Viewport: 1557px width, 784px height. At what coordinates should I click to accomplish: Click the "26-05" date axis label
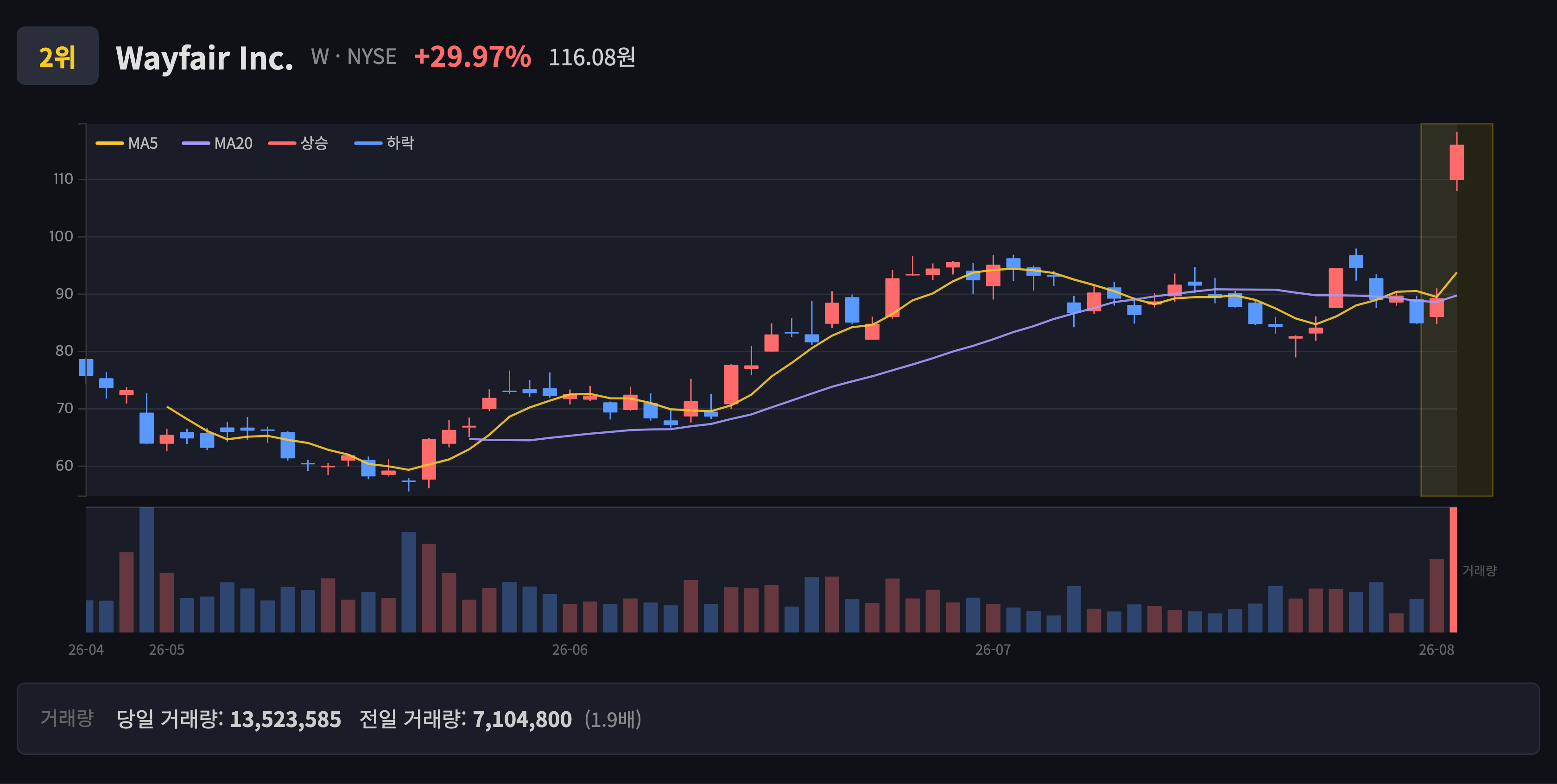click(167, 650)
